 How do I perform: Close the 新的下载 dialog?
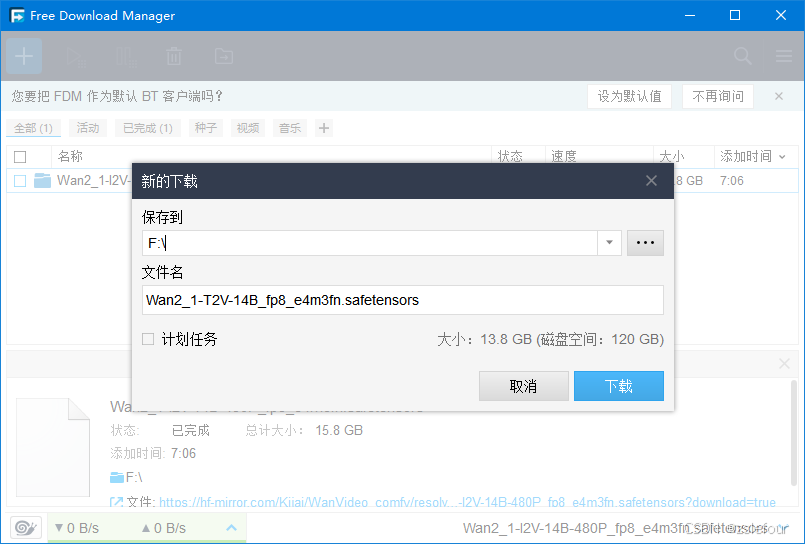point(651,181)
